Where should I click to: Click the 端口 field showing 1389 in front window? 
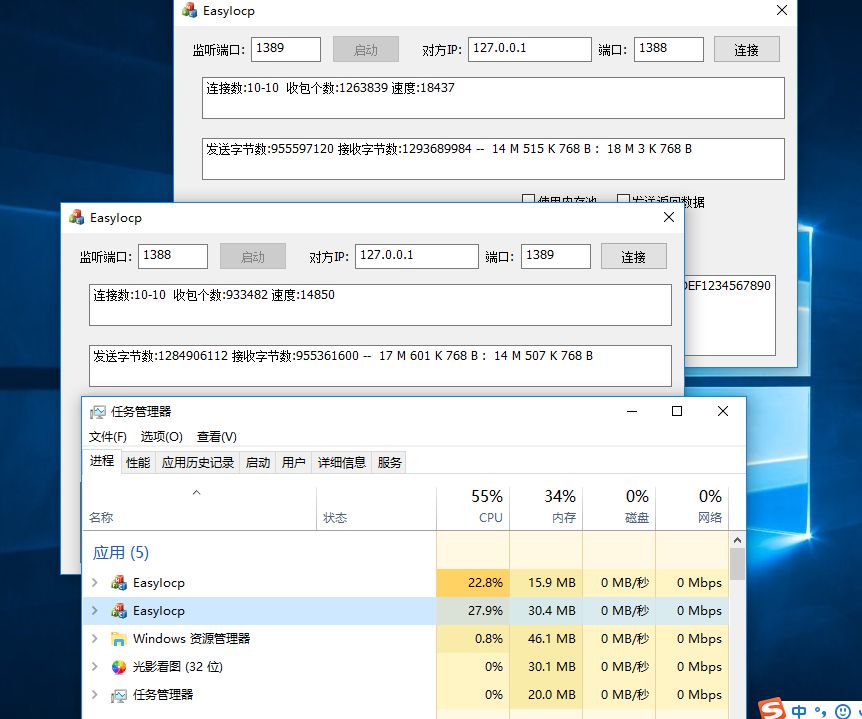(x=556, y=256)
